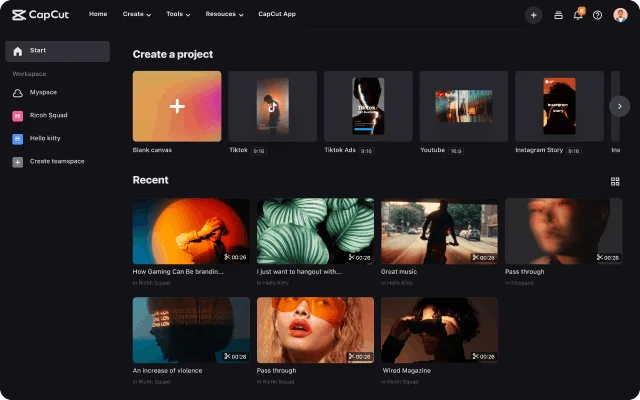Click the Create teamspace plus icon
The image size is (640, 400).
(18, 161)
